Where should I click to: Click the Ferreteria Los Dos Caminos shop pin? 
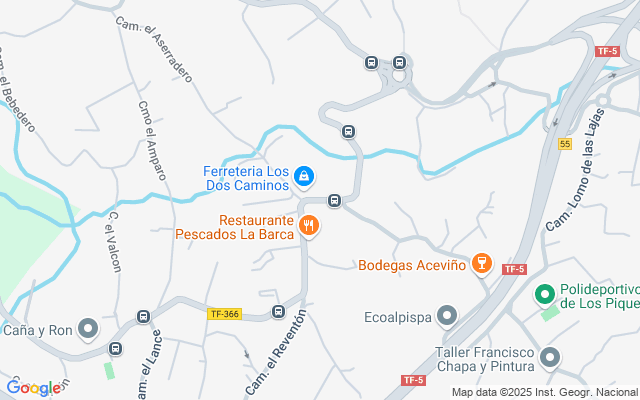(304, 178)
